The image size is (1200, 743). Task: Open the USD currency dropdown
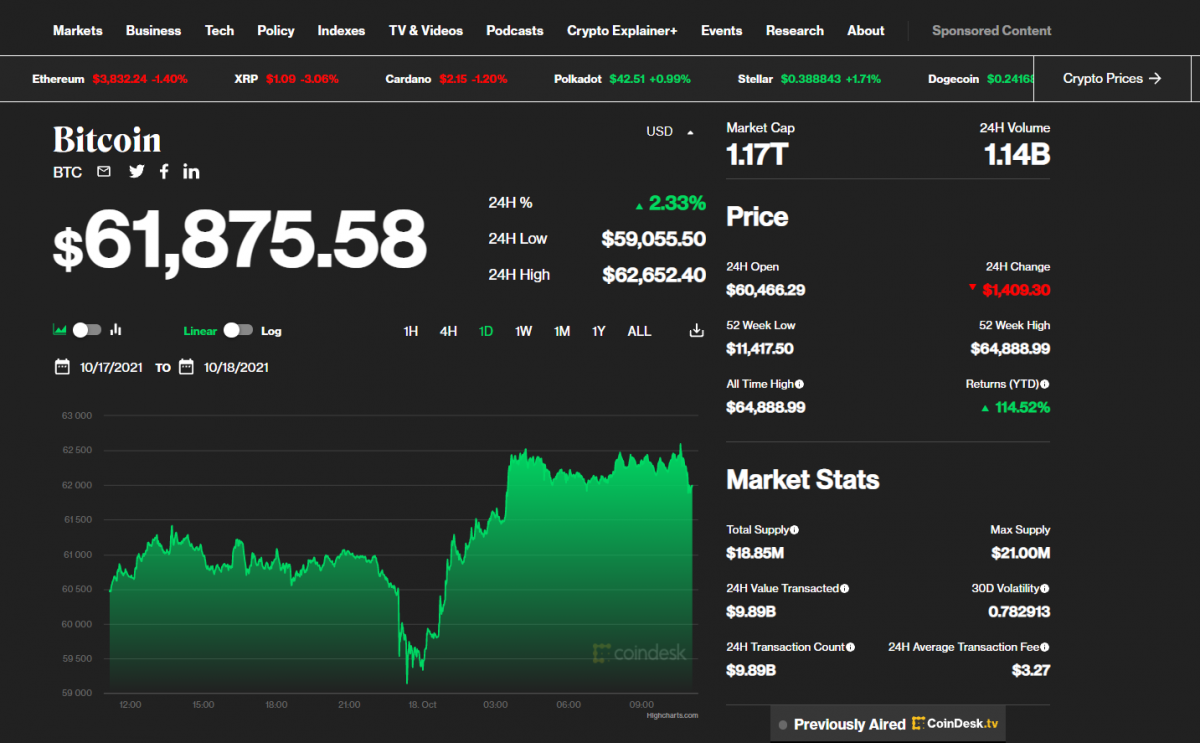pos(670,131)
